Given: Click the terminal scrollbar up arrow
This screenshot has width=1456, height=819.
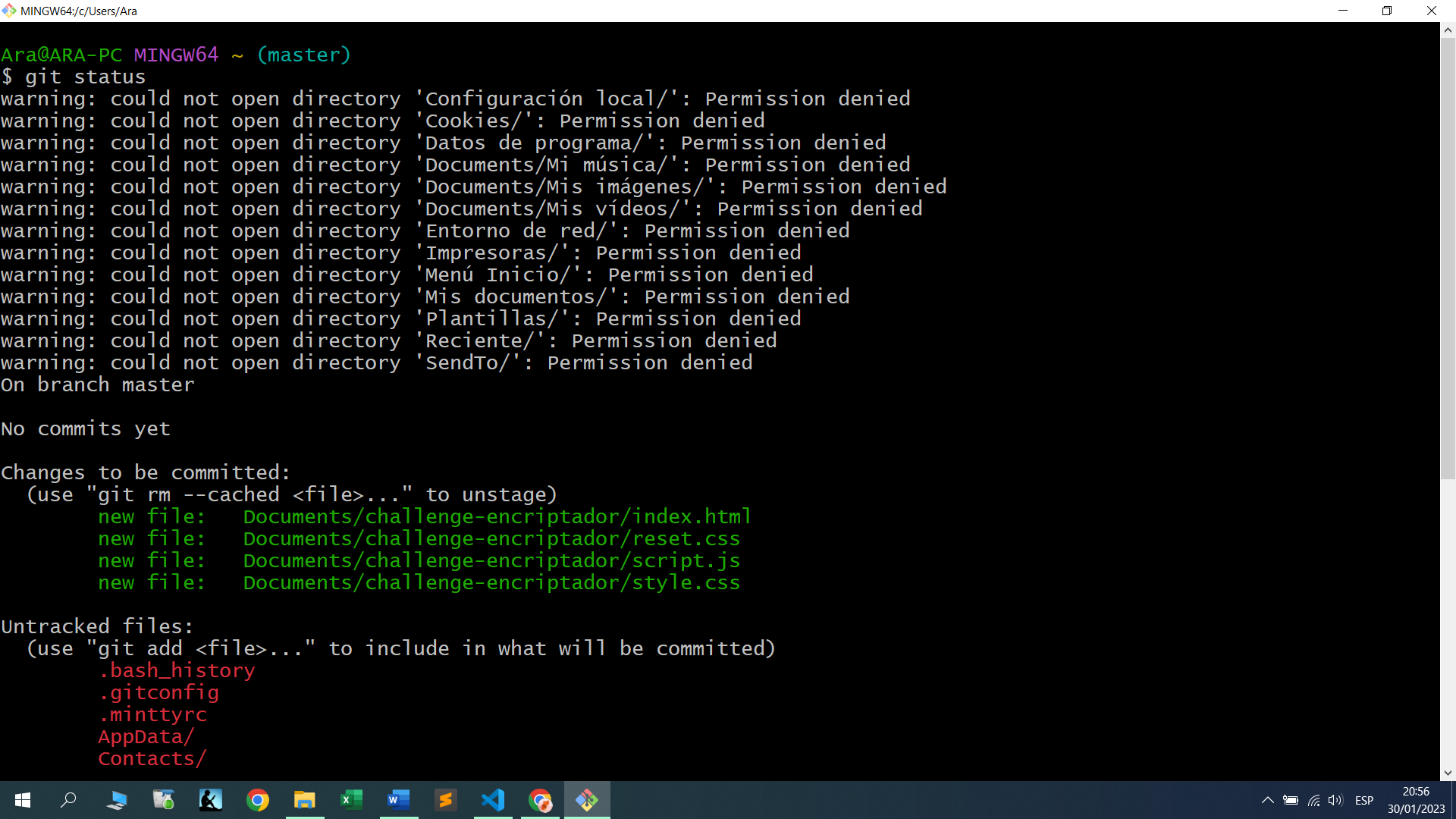Looking at the screenshot, I should coord(1448,30).
